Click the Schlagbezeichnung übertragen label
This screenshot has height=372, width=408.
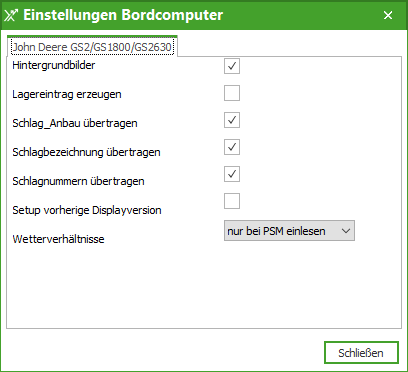click(86, 152)
